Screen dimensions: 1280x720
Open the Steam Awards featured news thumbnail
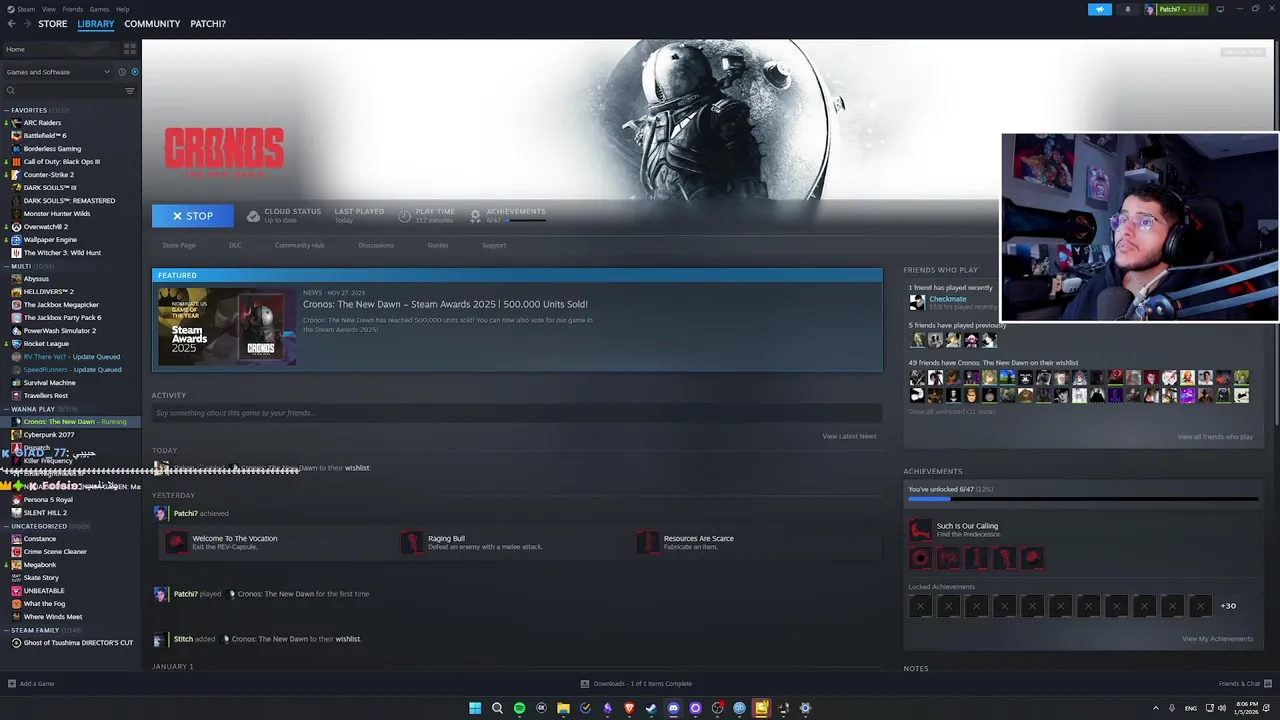pyautogui.click(x=227, y=326)
